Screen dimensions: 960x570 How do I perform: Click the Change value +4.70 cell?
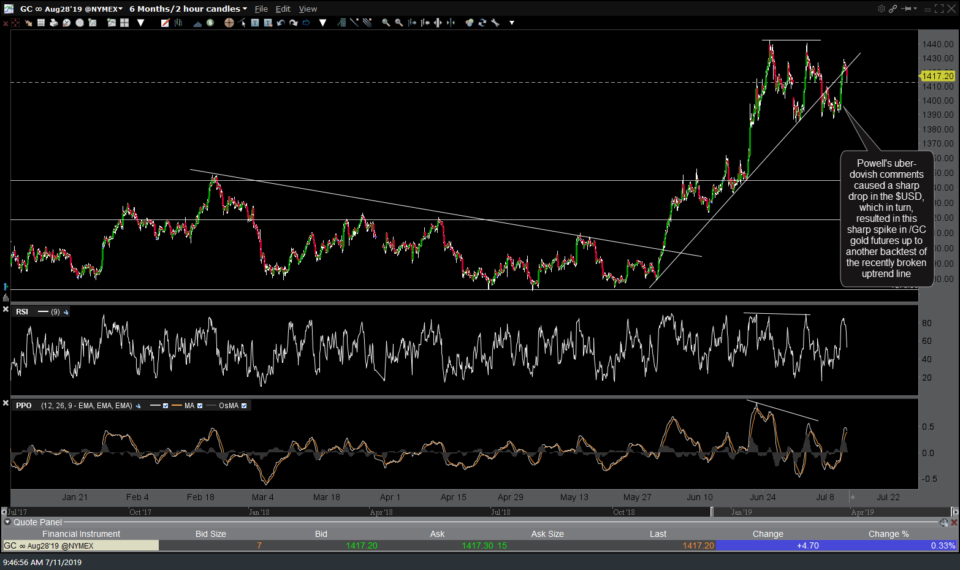808,546
